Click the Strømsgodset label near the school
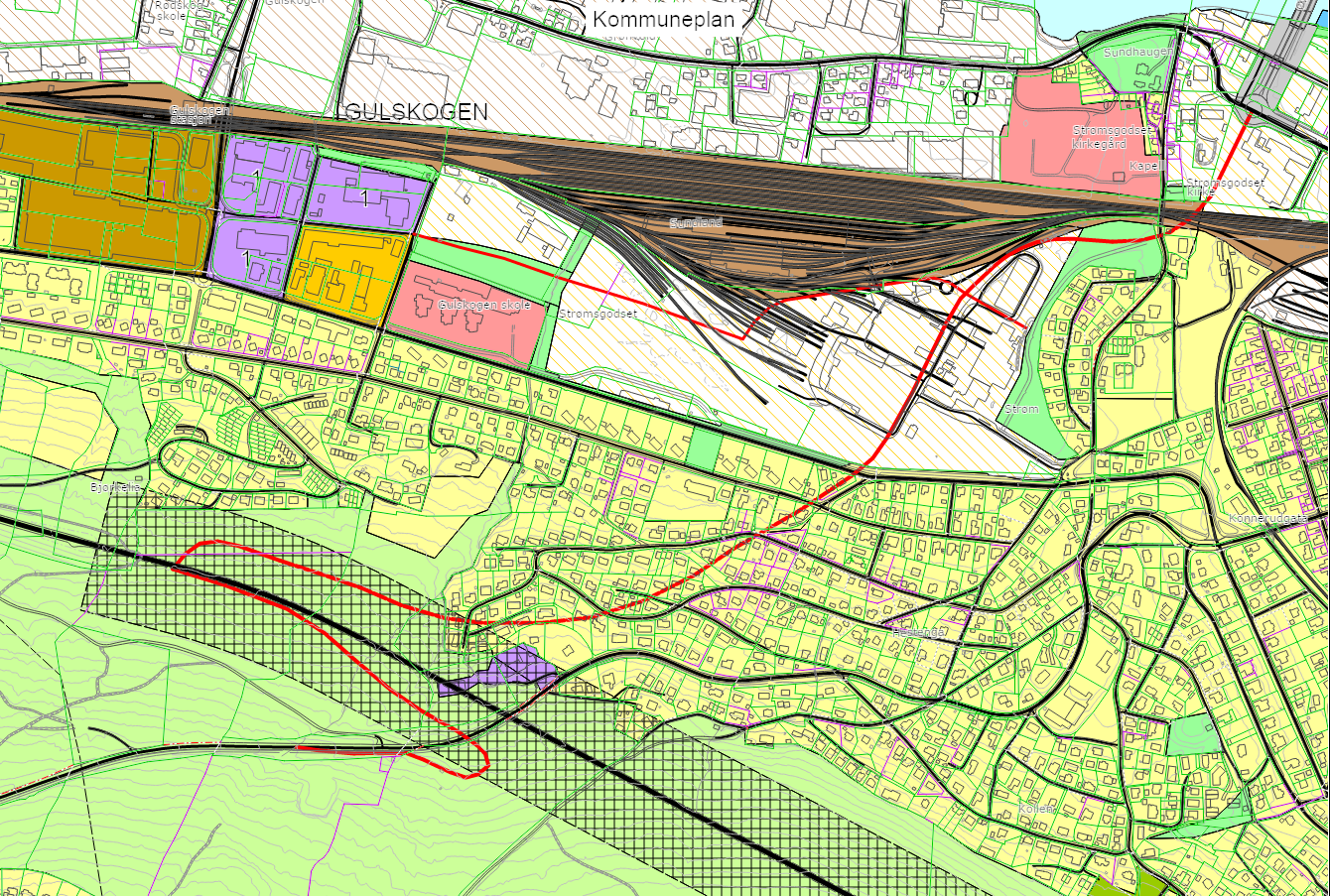 pyautogui.click(x=598, y=314)
